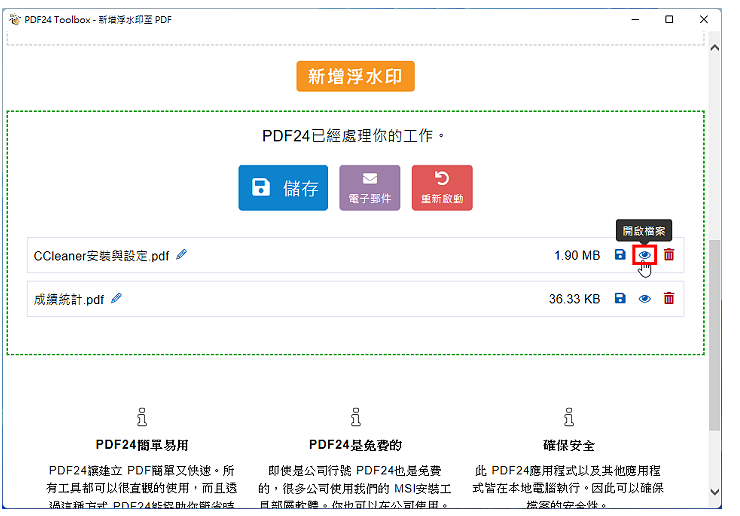The height and width of the screenshot is (516, 740).
Task: Click the 1.90 MB file size
Action: 577,255
